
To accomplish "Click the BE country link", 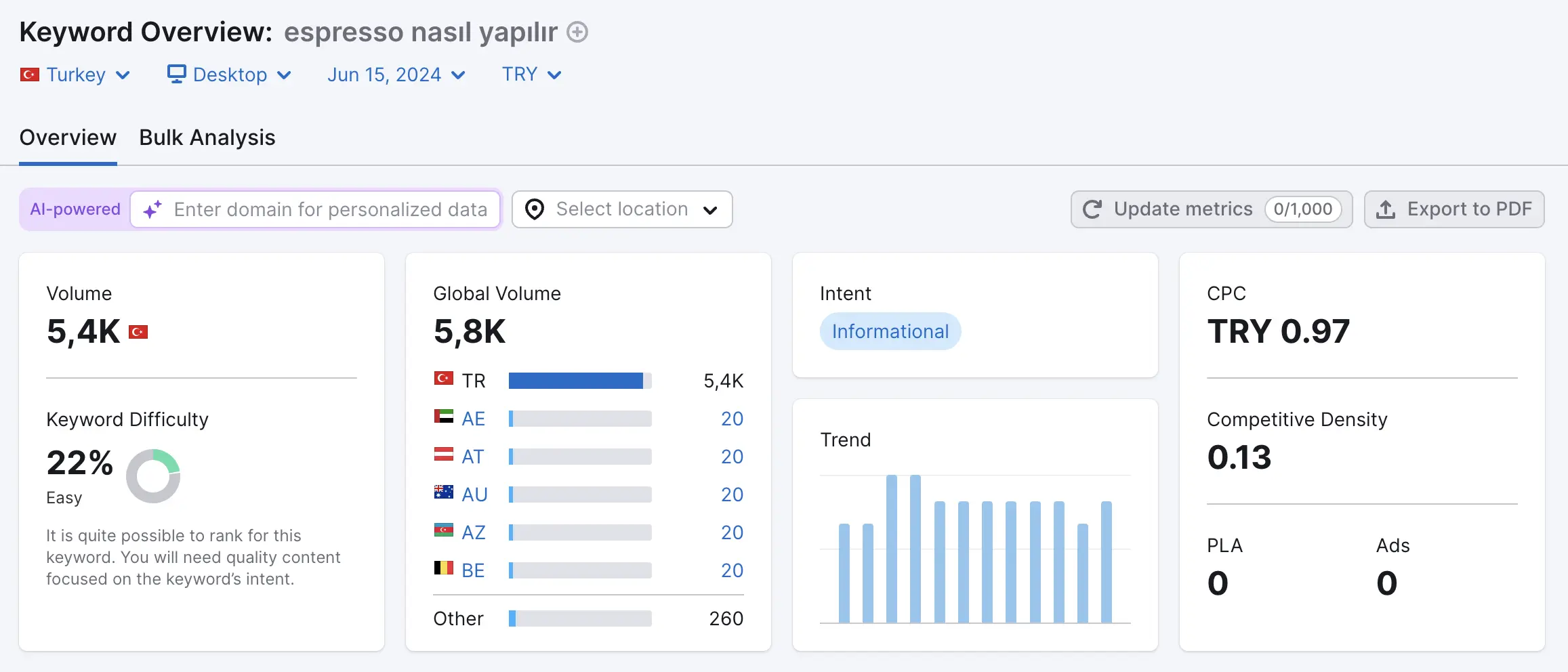I will pos(473,570).
